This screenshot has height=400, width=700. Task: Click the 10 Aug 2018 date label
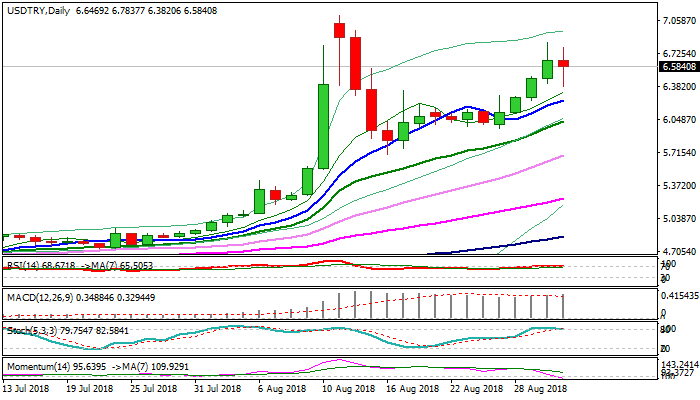pyautogui.click(x=349, y=388)
